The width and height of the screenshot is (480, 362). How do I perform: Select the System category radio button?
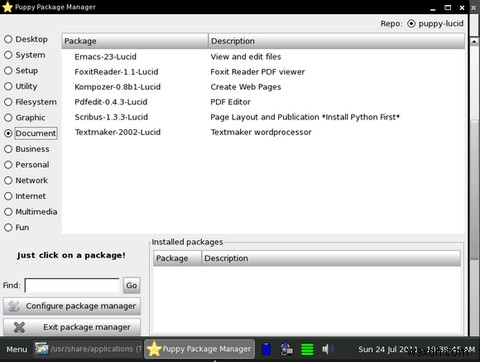click(x=8, y=55)
